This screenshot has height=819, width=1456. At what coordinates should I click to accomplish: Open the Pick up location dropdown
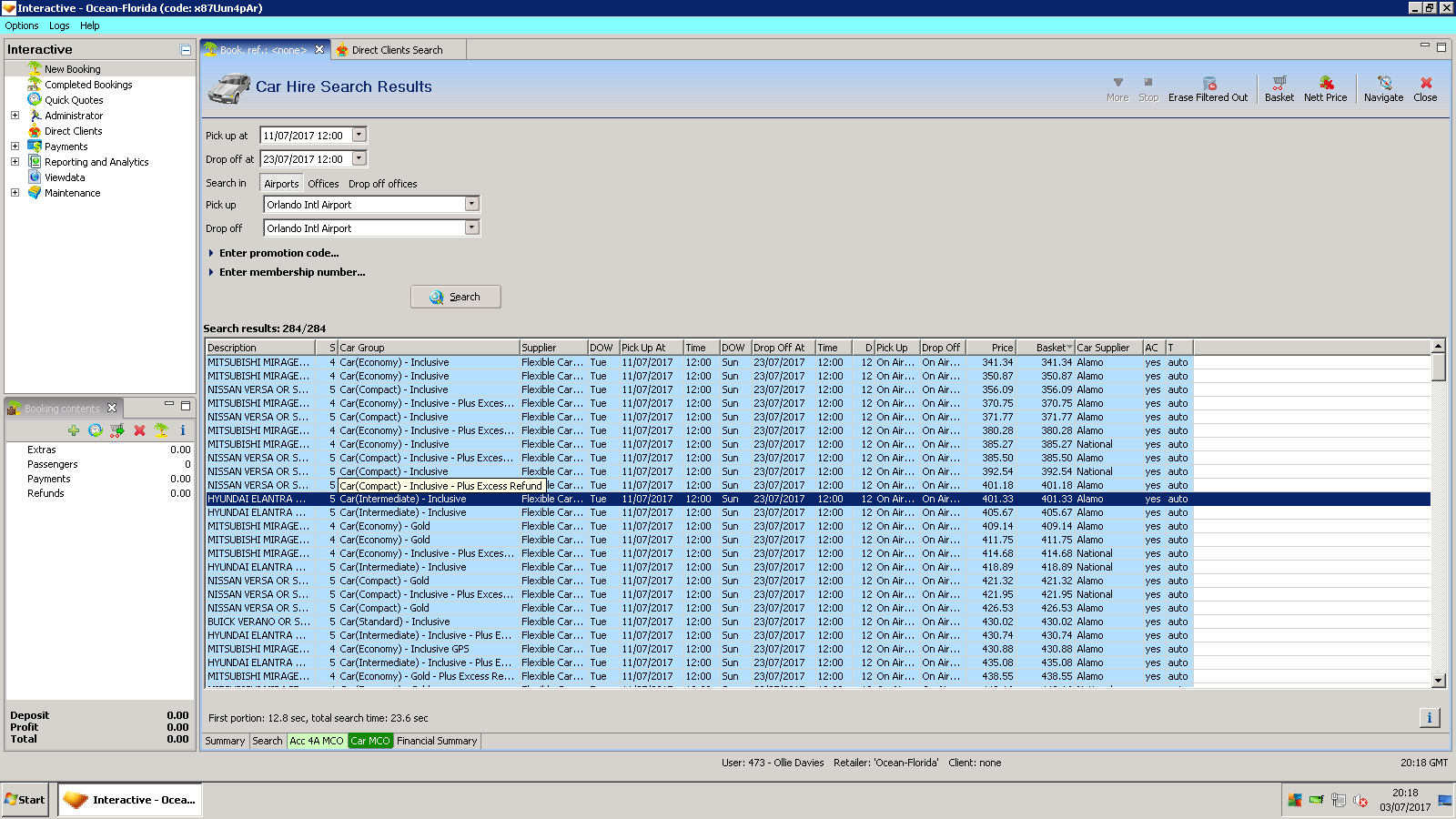pos(471,205)
